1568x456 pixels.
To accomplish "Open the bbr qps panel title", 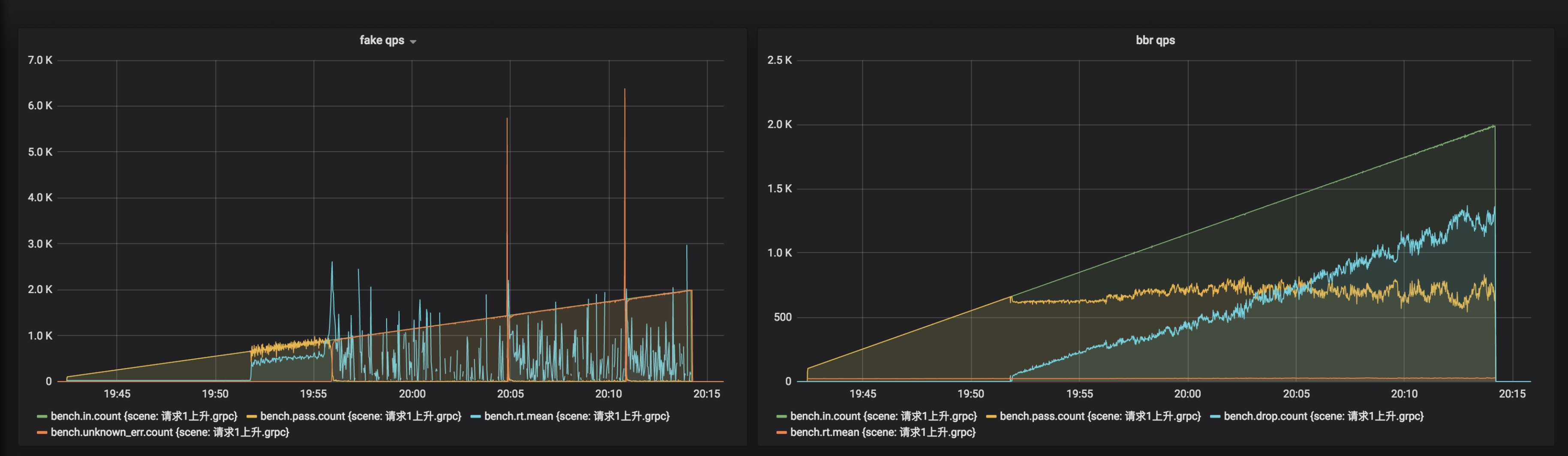I will coord(1155,40).
